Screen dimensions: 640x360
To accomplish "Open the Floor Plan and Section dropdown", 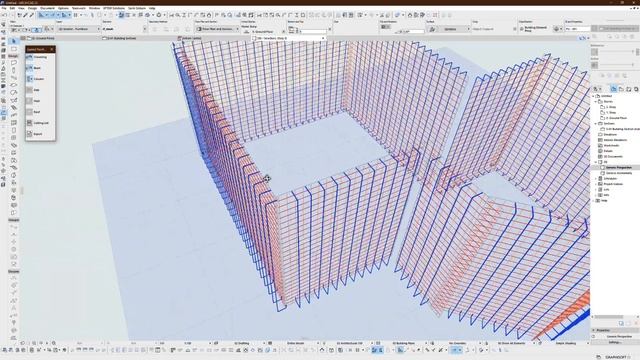I will click(218, 29).
